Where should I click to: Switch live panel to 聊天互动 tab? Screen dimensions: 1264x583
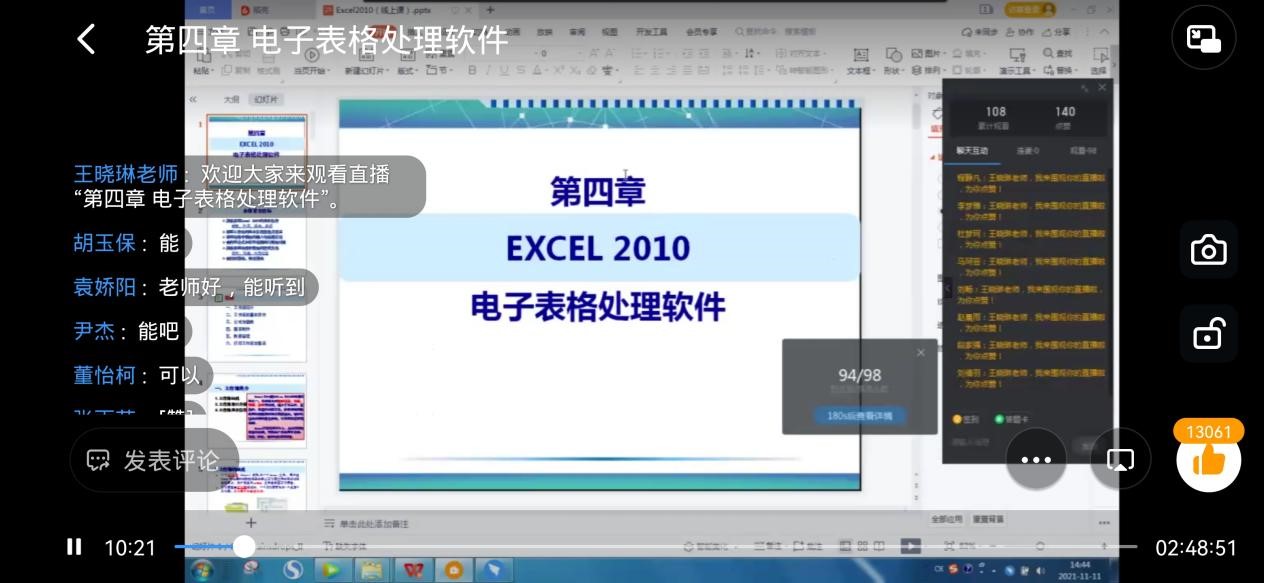pyautogui.click(x=971, y=151)
